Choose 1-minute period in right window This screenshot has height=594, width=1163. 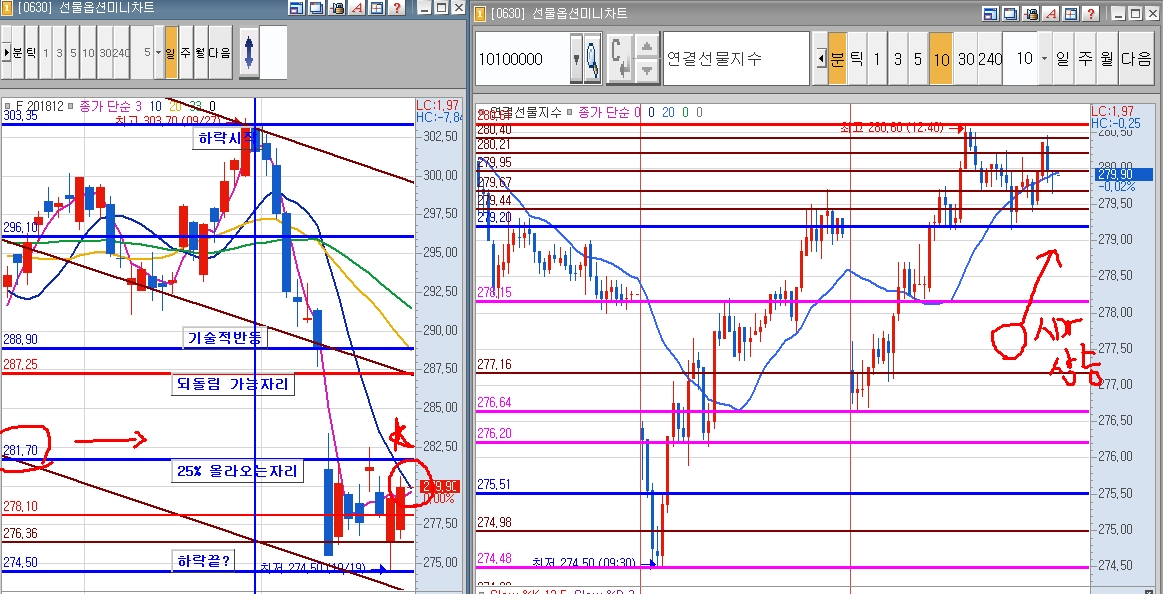click(877, 59)
